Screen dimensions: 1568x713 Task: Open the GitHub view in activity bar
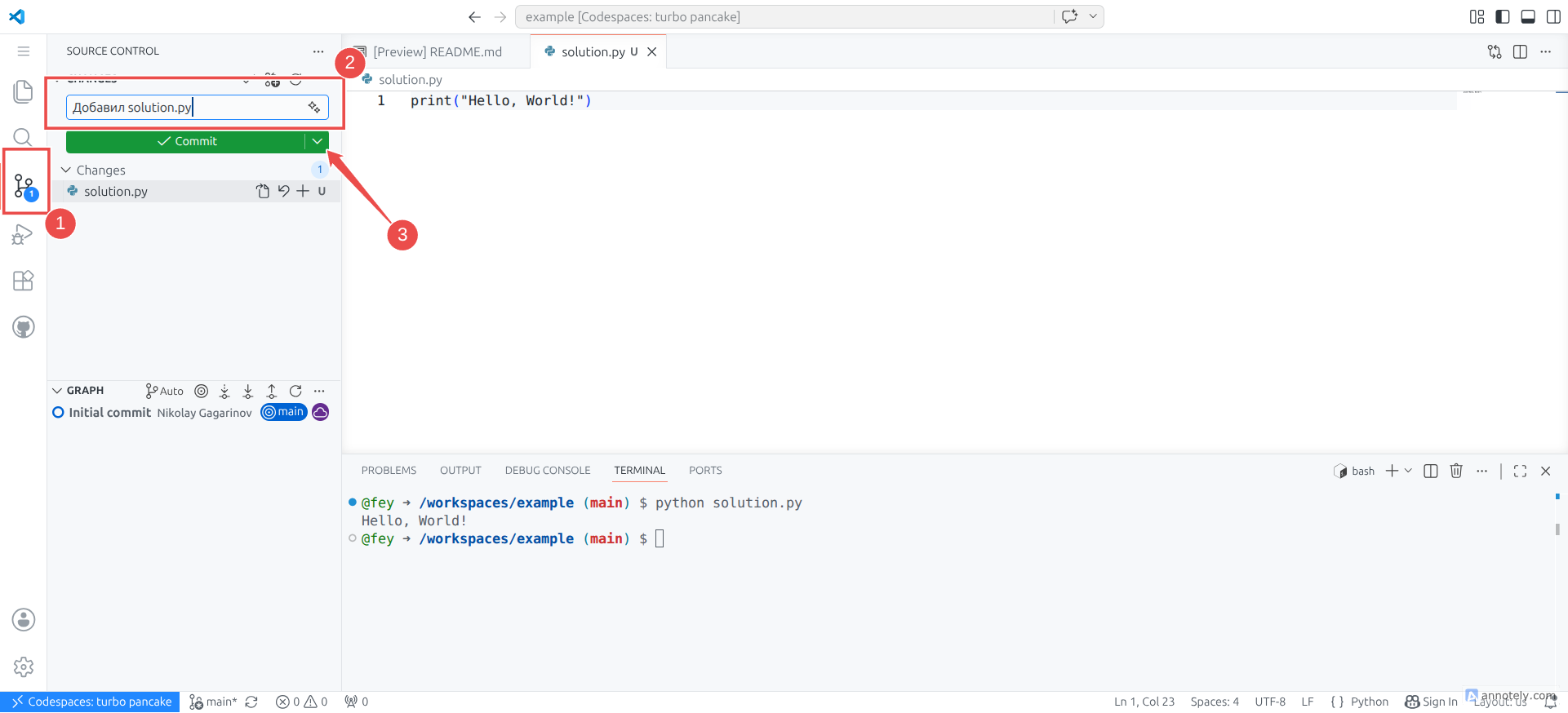coord(23,327)
